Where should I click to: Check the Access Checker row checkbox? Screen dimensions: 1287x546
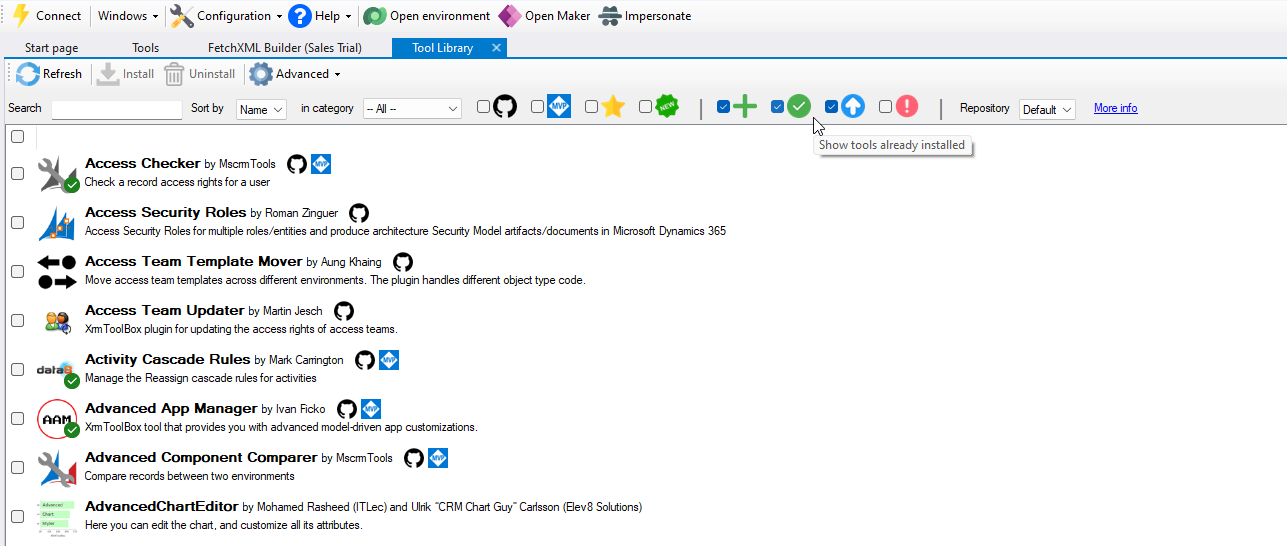[17, 173]
